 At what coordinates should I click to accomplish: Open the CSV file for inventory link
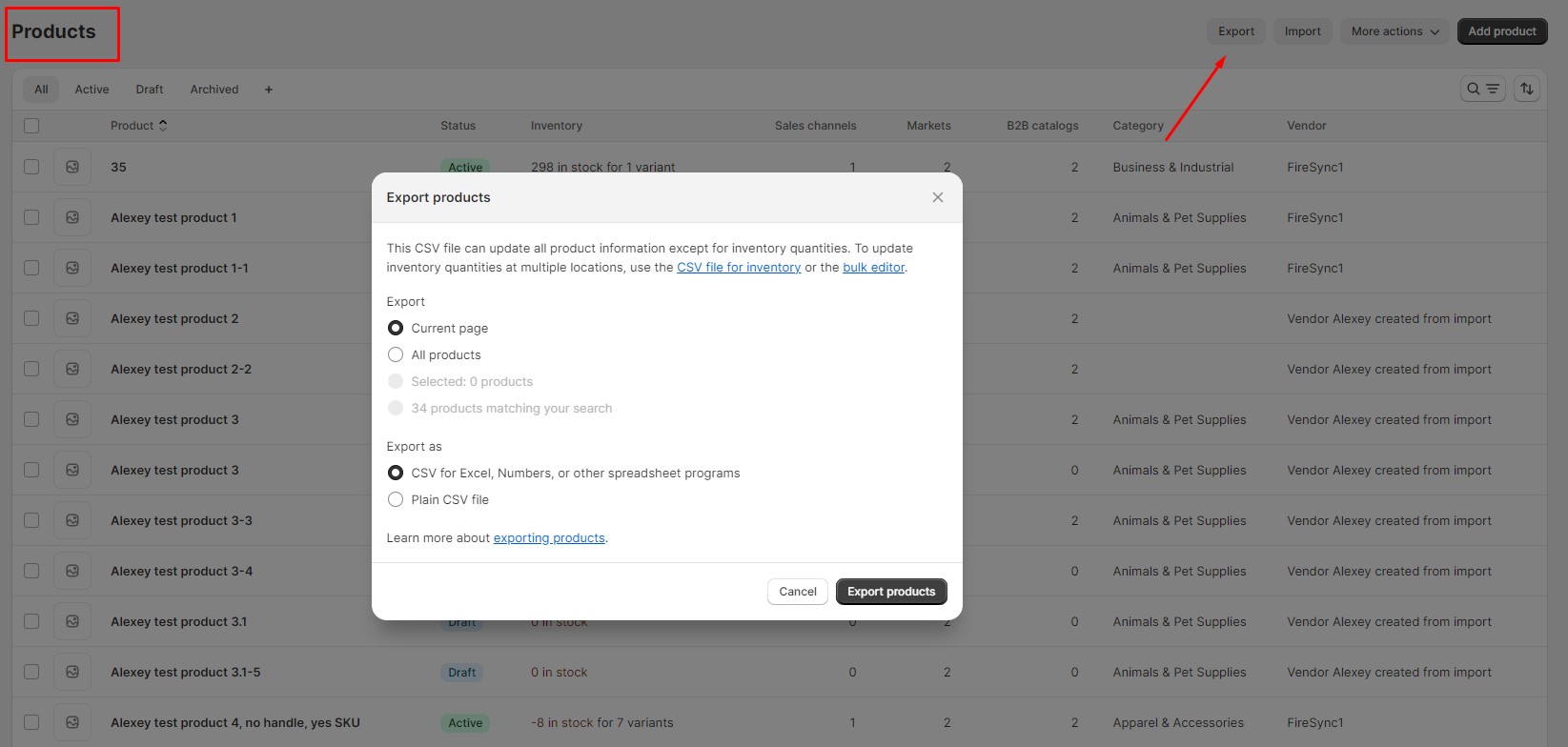[x=738, y=268]
